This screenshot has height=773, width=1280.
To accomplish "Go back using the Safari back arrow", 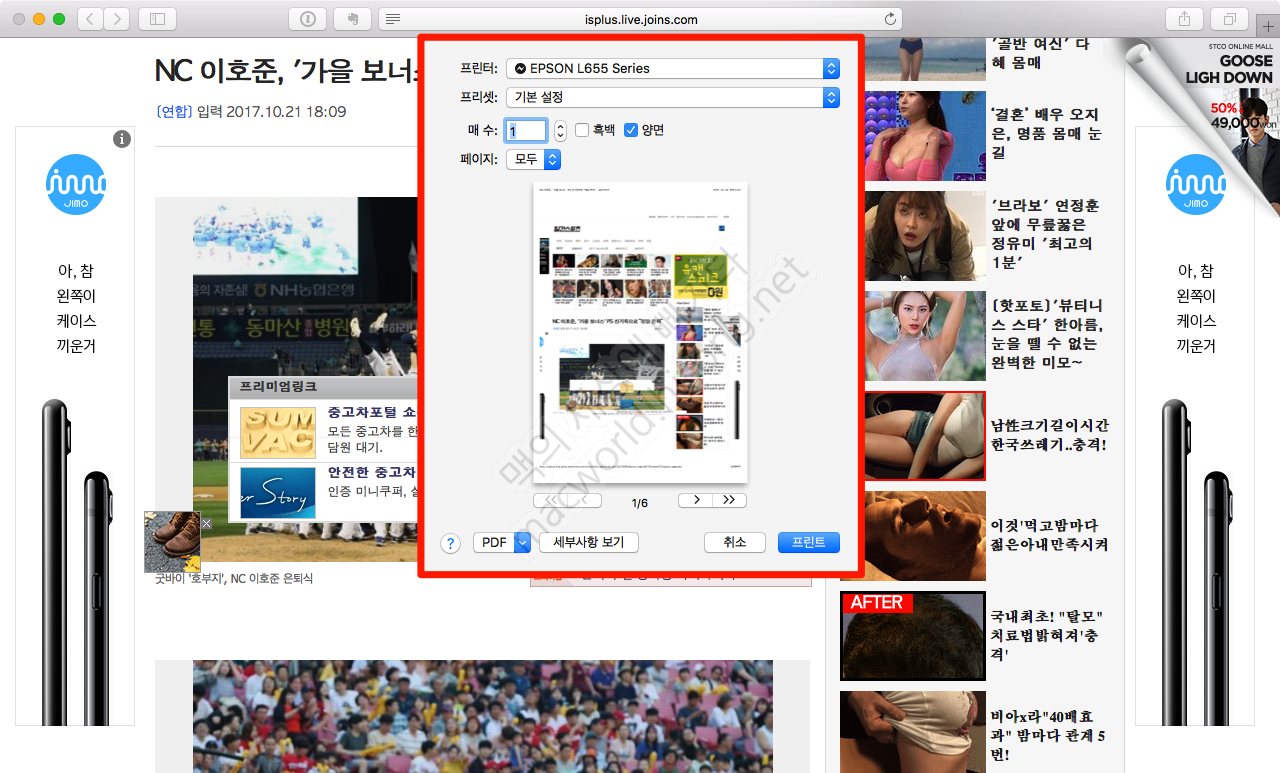I will [x=88, y=17].
